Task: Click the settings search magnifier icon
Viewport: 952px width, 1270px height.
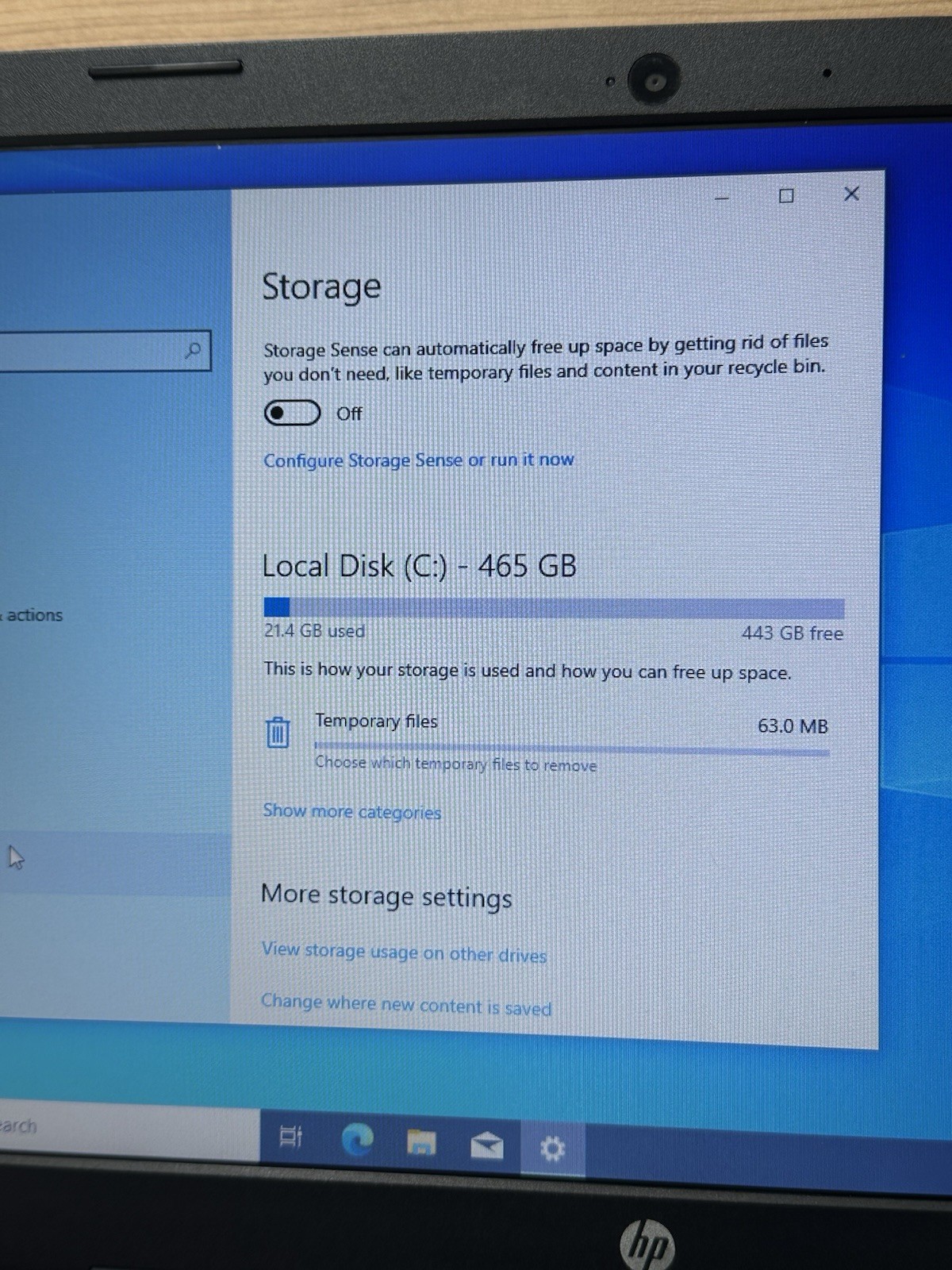Action: click(193, 350)
